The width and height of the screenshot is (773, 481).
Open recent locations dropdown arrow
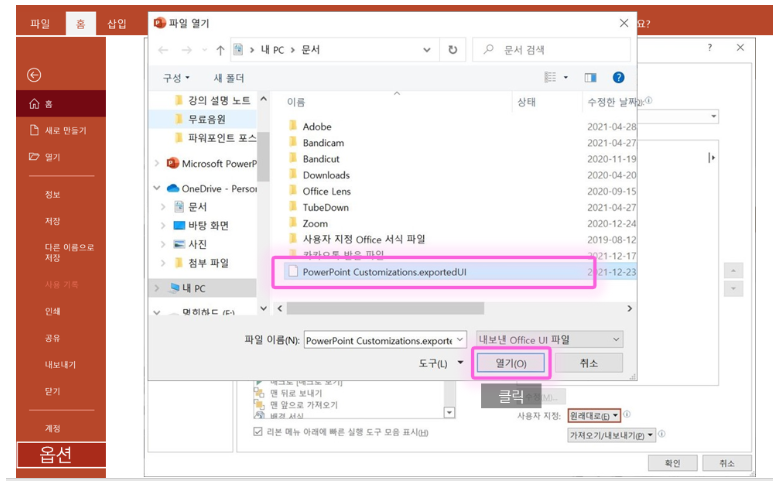[x=205, y=50]
